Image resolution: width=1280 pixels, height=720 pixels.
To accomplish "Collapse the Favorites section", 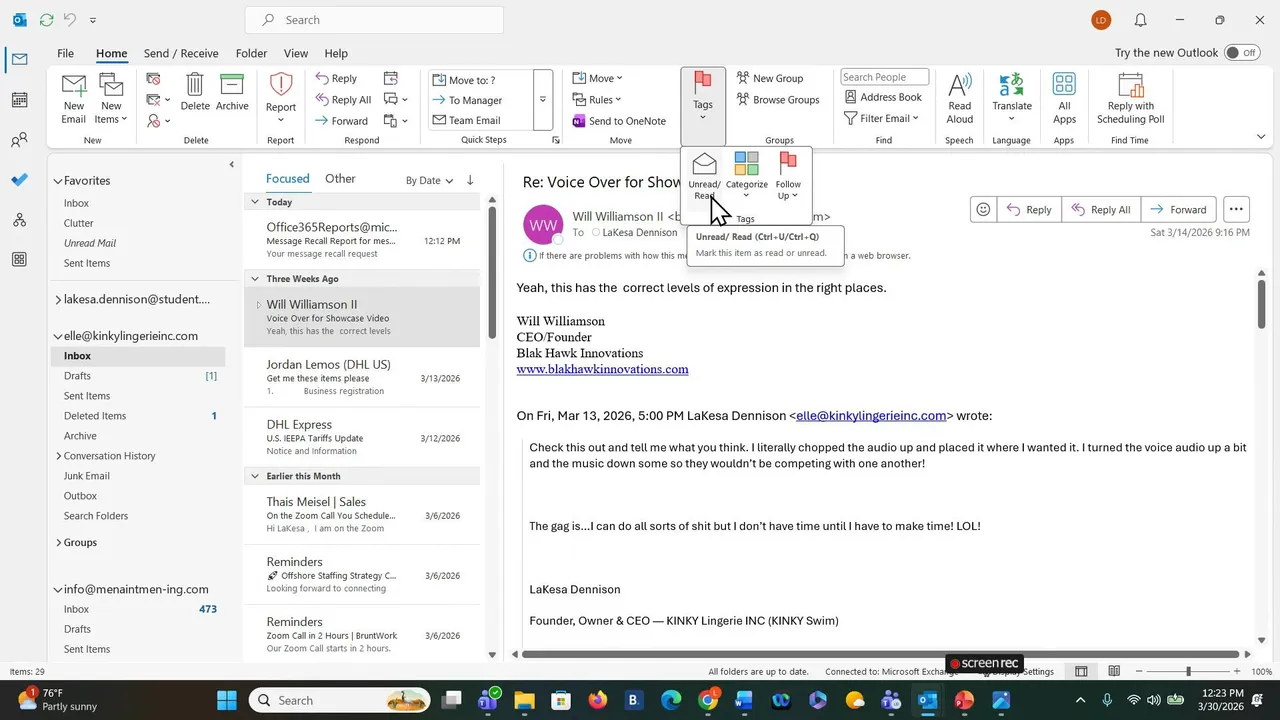I will tap(58, 181).
